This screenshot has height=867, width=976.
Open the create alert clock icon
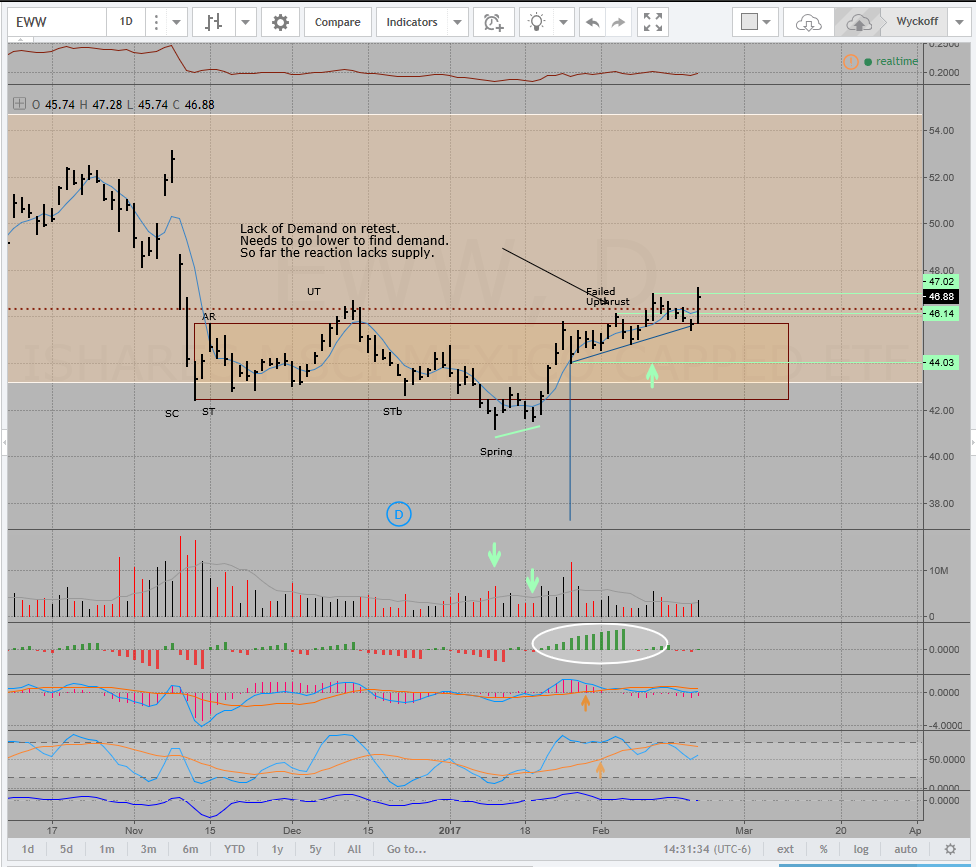pos(492,22)
